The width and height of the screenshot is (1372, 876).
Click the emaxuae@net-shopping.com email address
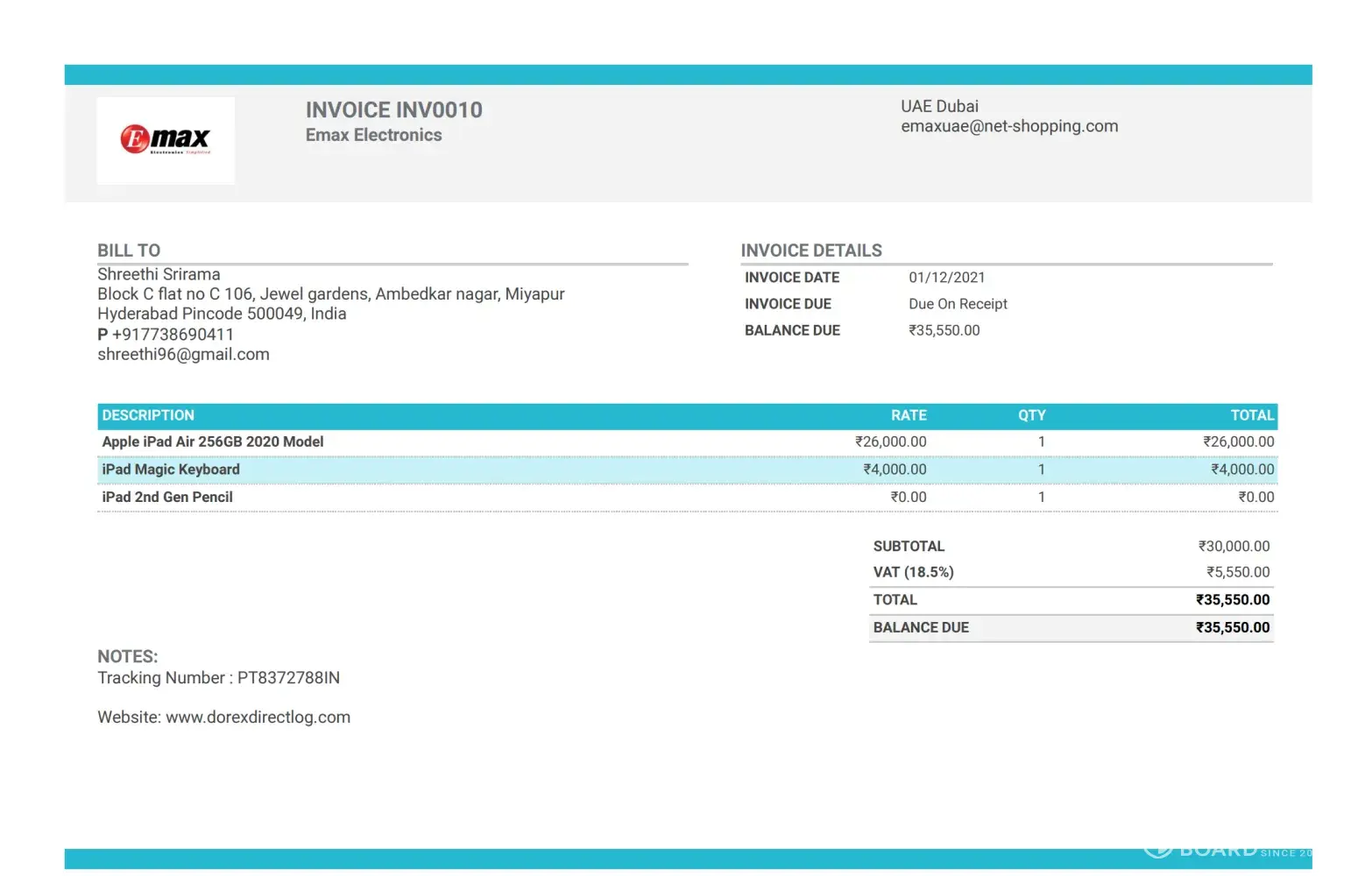coord(1009,126)
